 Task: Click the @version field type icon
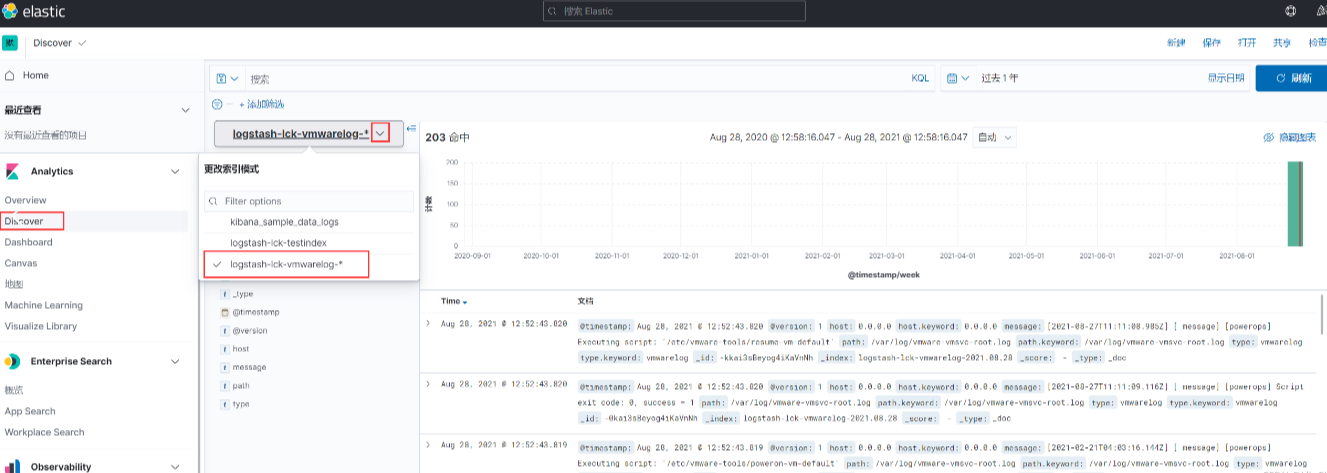click(225, 330)
